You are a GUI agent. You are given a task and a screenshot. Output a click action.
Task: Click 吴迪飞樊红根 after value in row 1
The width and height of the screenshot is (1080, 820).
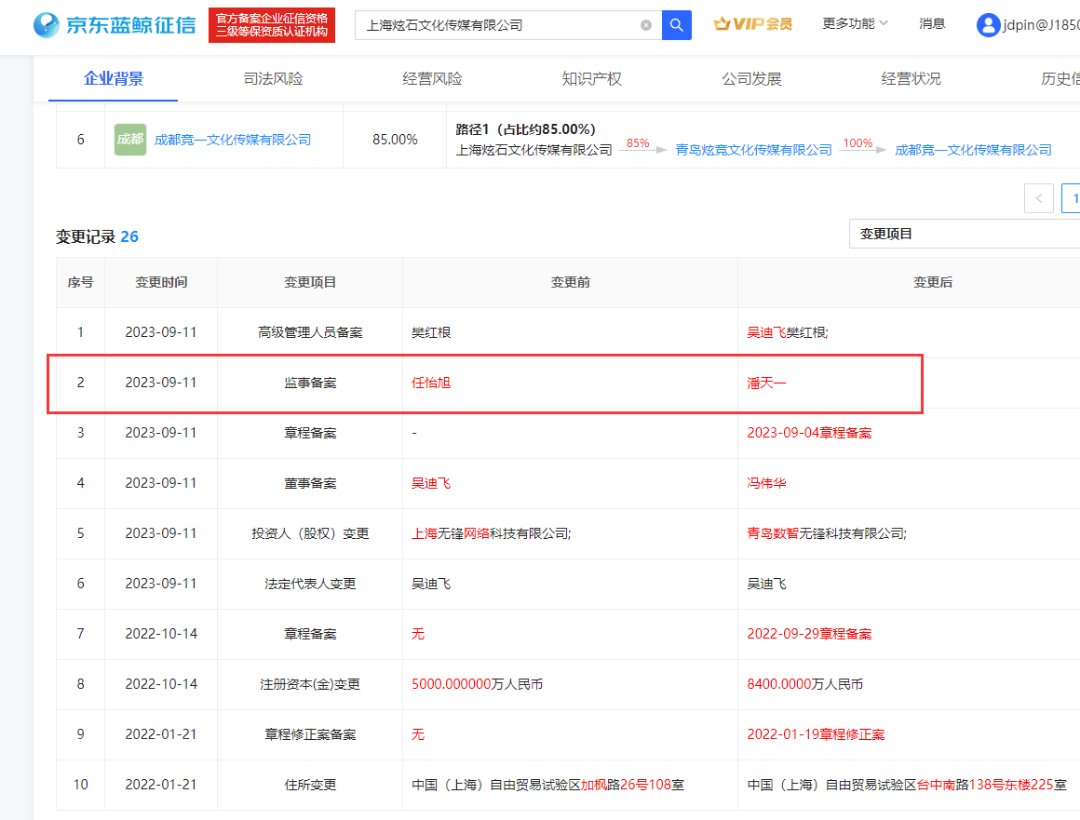[x=787, y=333]
